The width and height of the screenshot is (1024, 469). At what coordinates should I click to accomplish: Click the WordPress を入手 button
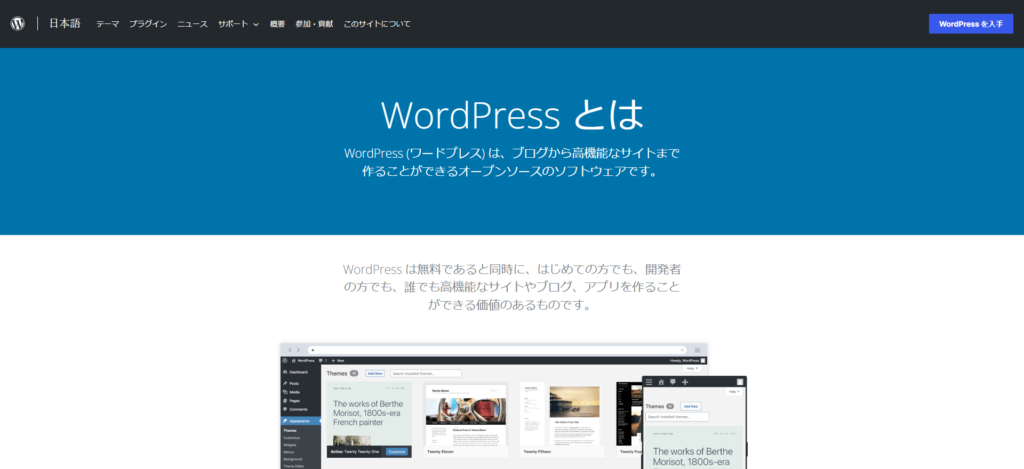(971, 24)
